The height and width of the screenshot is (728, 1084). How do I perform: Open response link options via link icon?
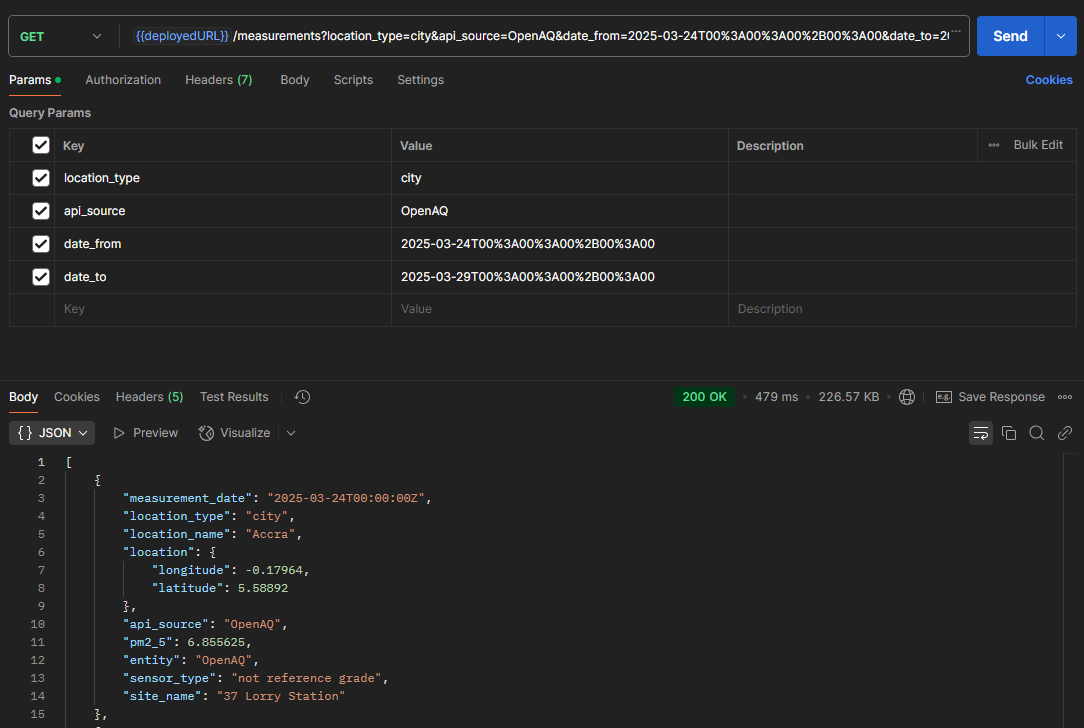coord(1065,432)
